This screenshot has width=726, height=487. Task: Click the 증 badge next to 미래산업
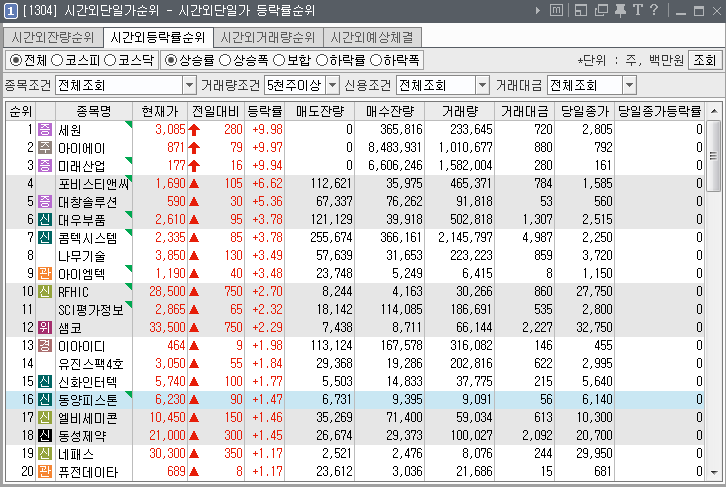(44, 165)
